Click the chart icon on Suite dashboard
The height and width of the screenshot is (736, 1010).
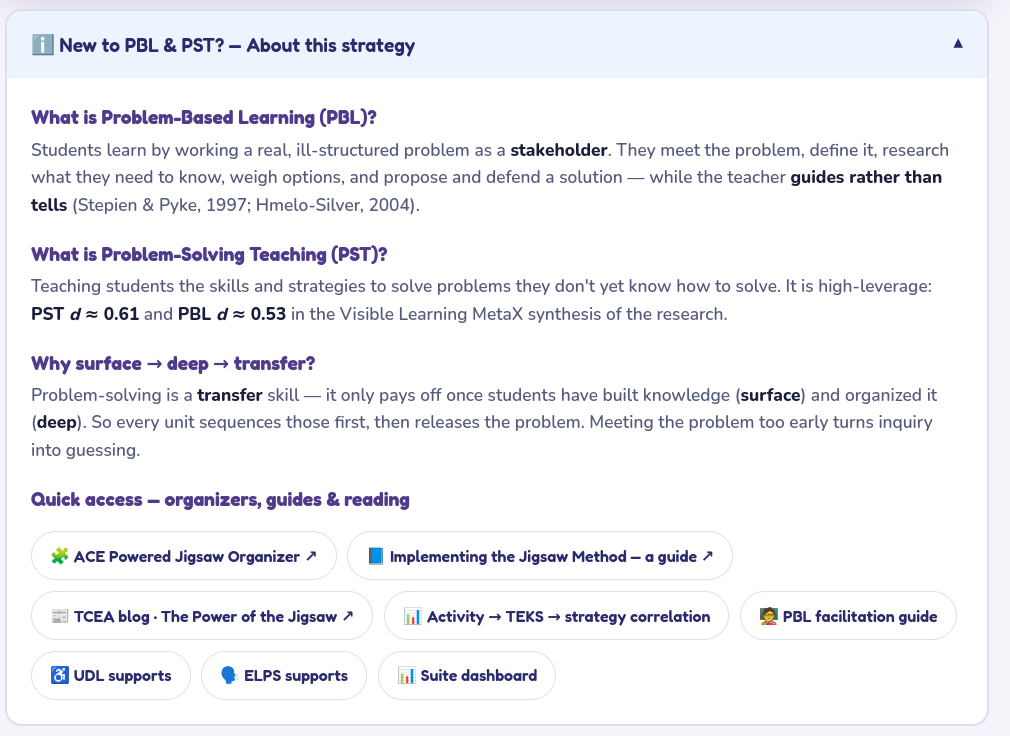click(406, 675)
